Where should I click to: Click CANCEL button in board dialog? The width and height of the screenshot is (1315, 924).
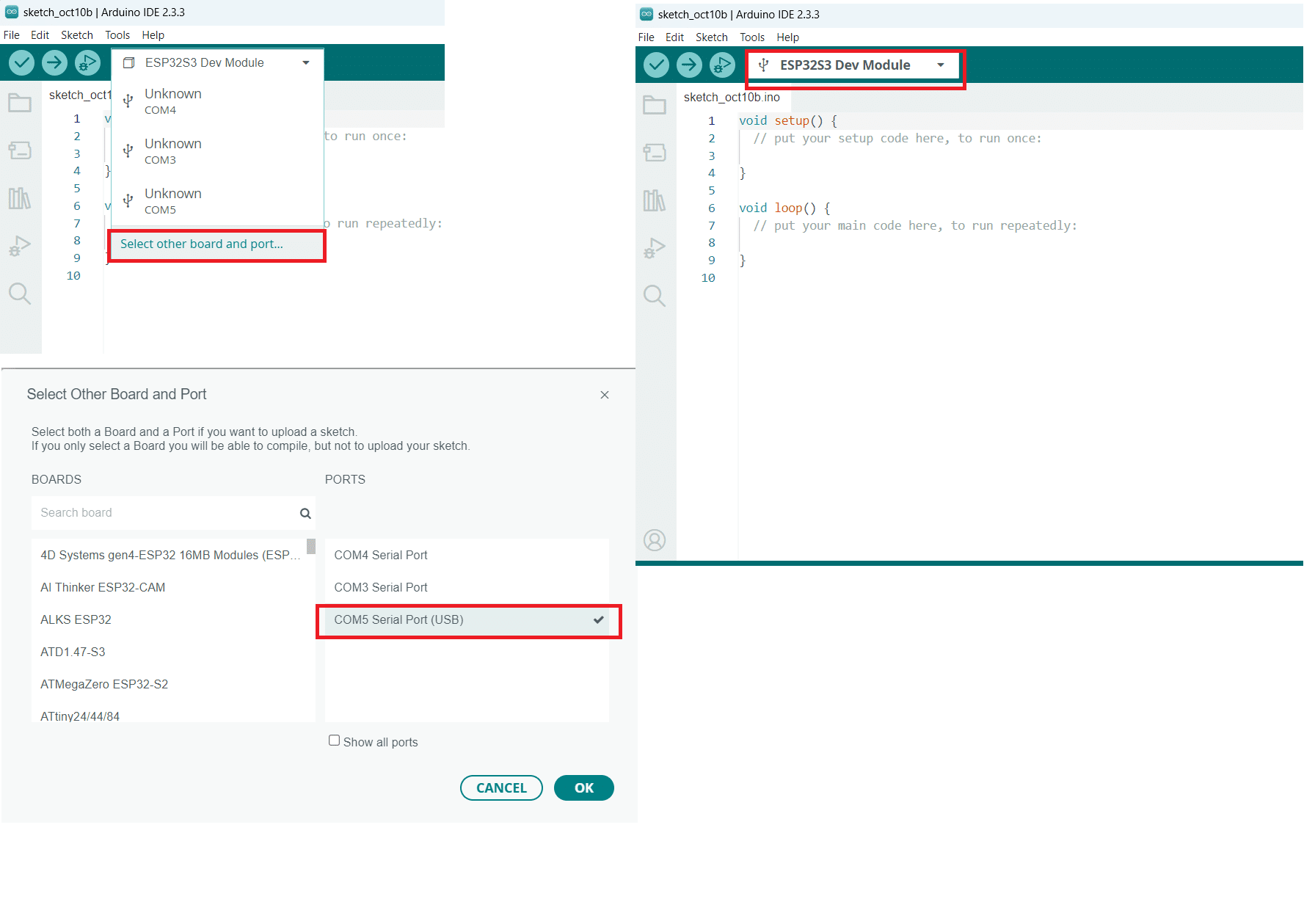[x=501, y=787]
